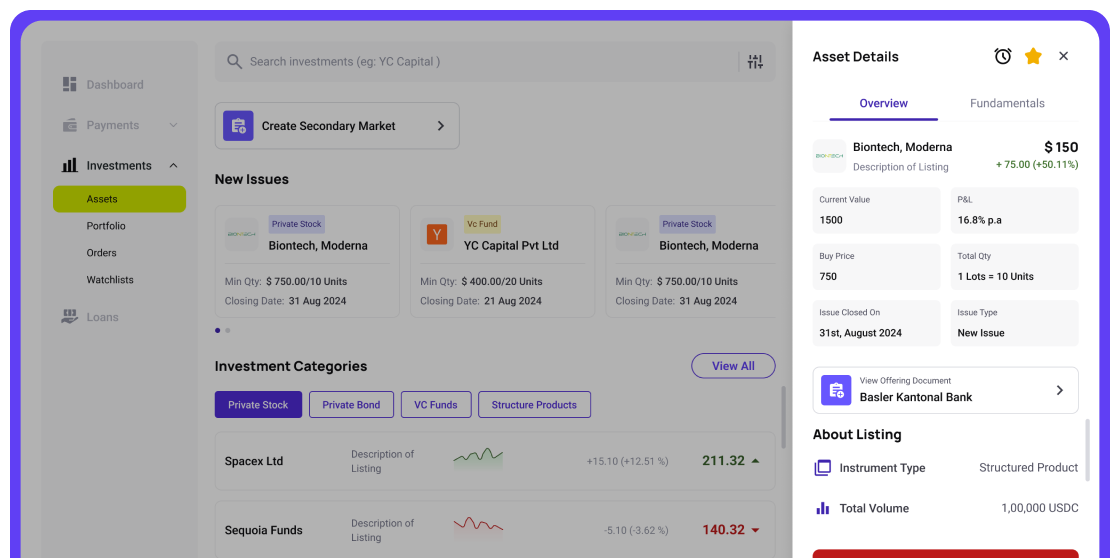The image size is (1120, 558).
Task: Click the View Offering Document clipboard icon
Action: click(x=836, y=390)
